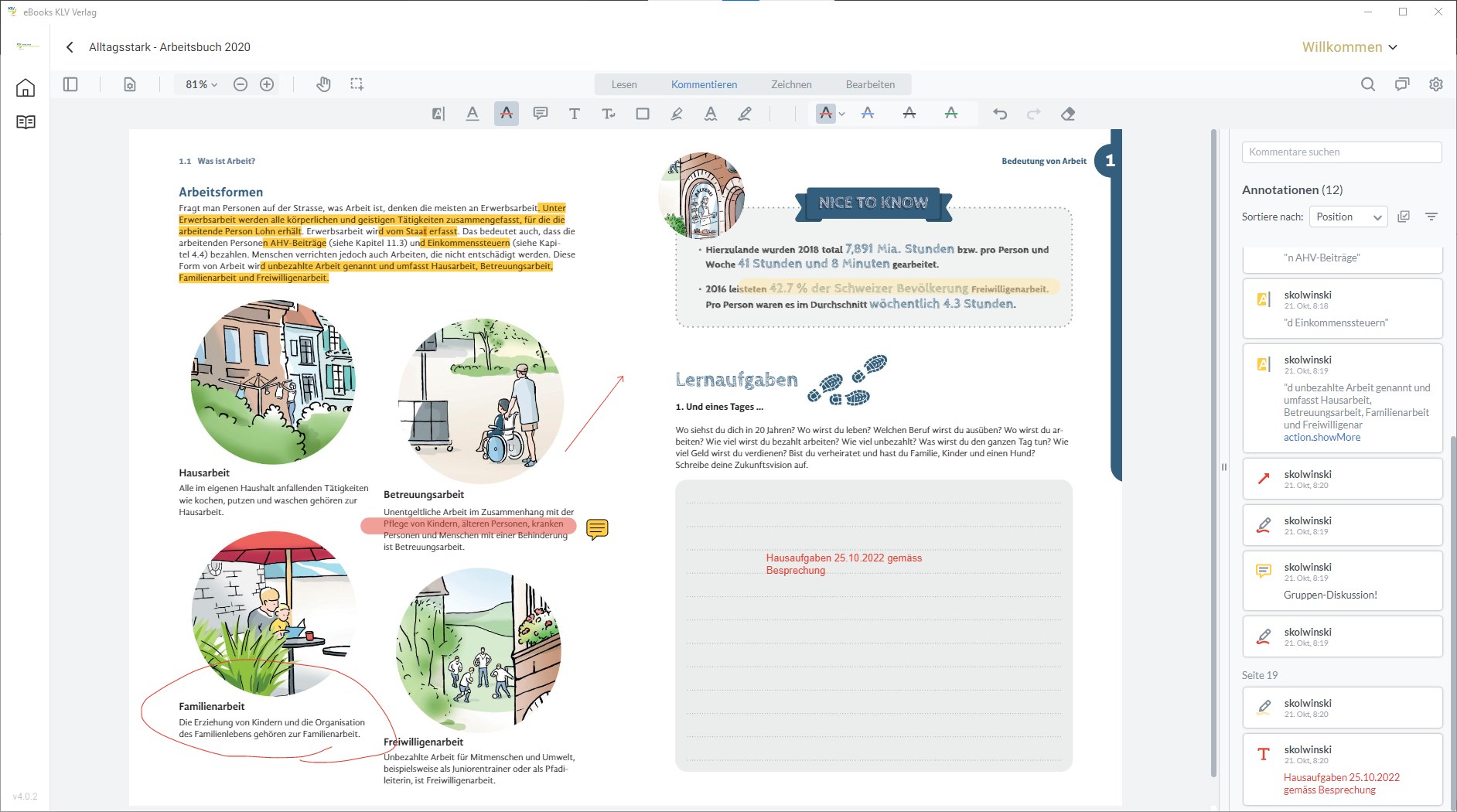
Task: Select the free text T tool
Action: point(575,114)
